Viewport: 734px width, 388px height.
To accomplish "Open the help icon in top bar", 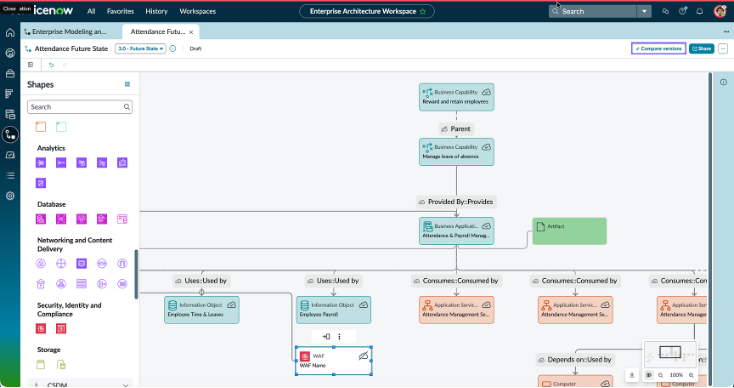I will point(683,11).
